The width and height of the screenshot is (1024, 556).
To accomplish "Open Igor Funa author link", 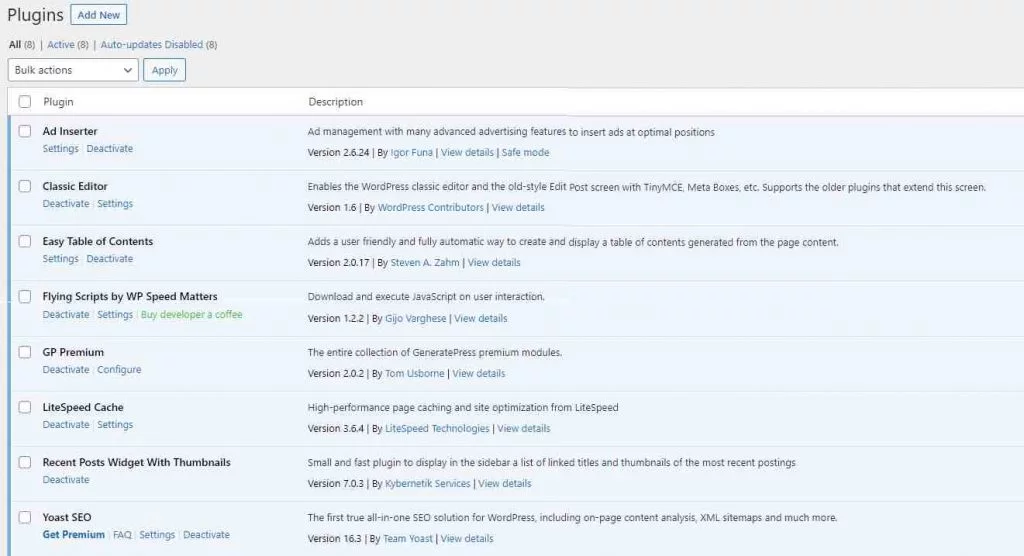I will (x=411, y=152).
